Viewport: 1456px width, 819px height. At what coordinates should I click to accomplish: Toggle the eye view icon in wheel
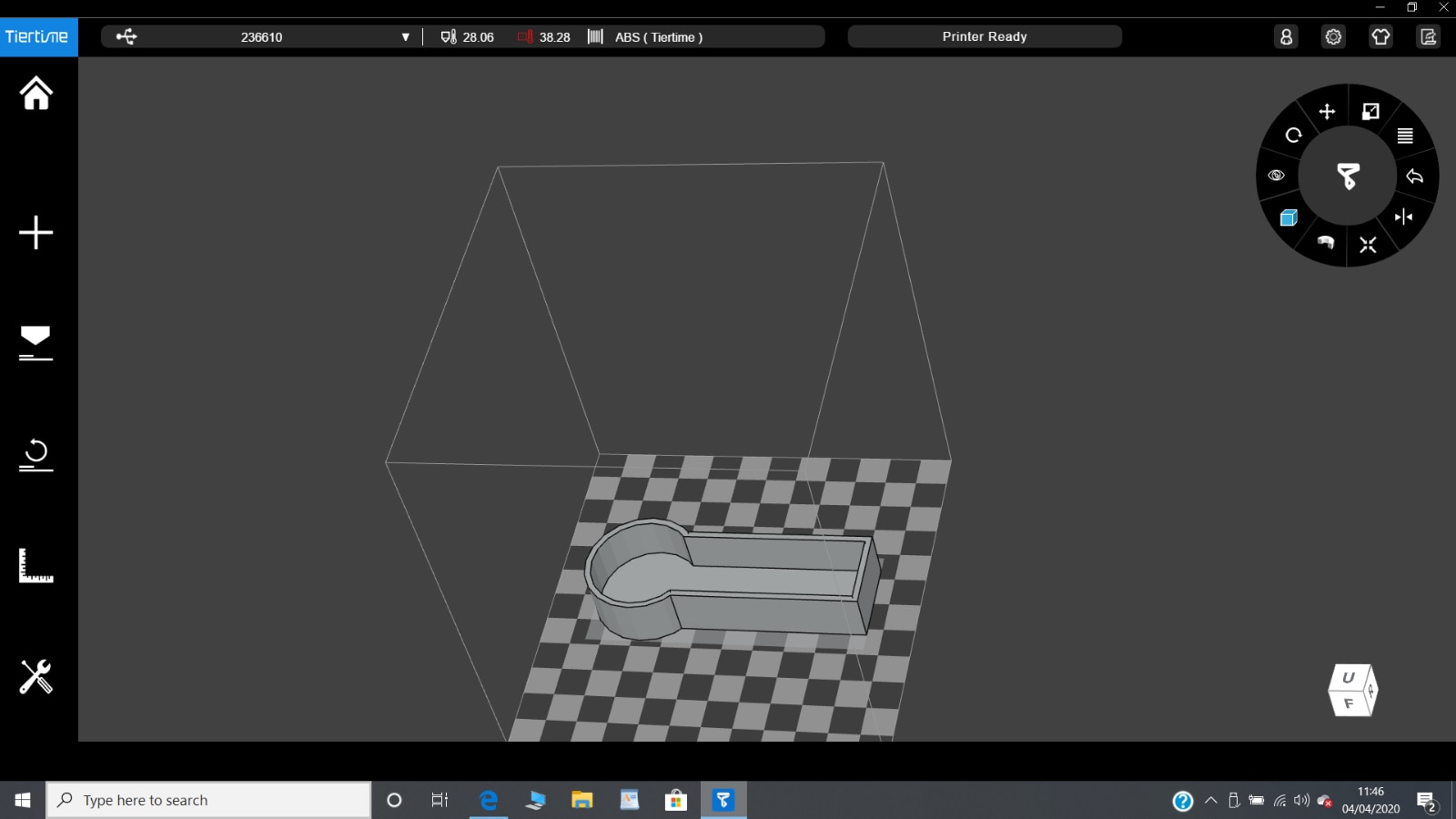click(x=1277, y=176)
